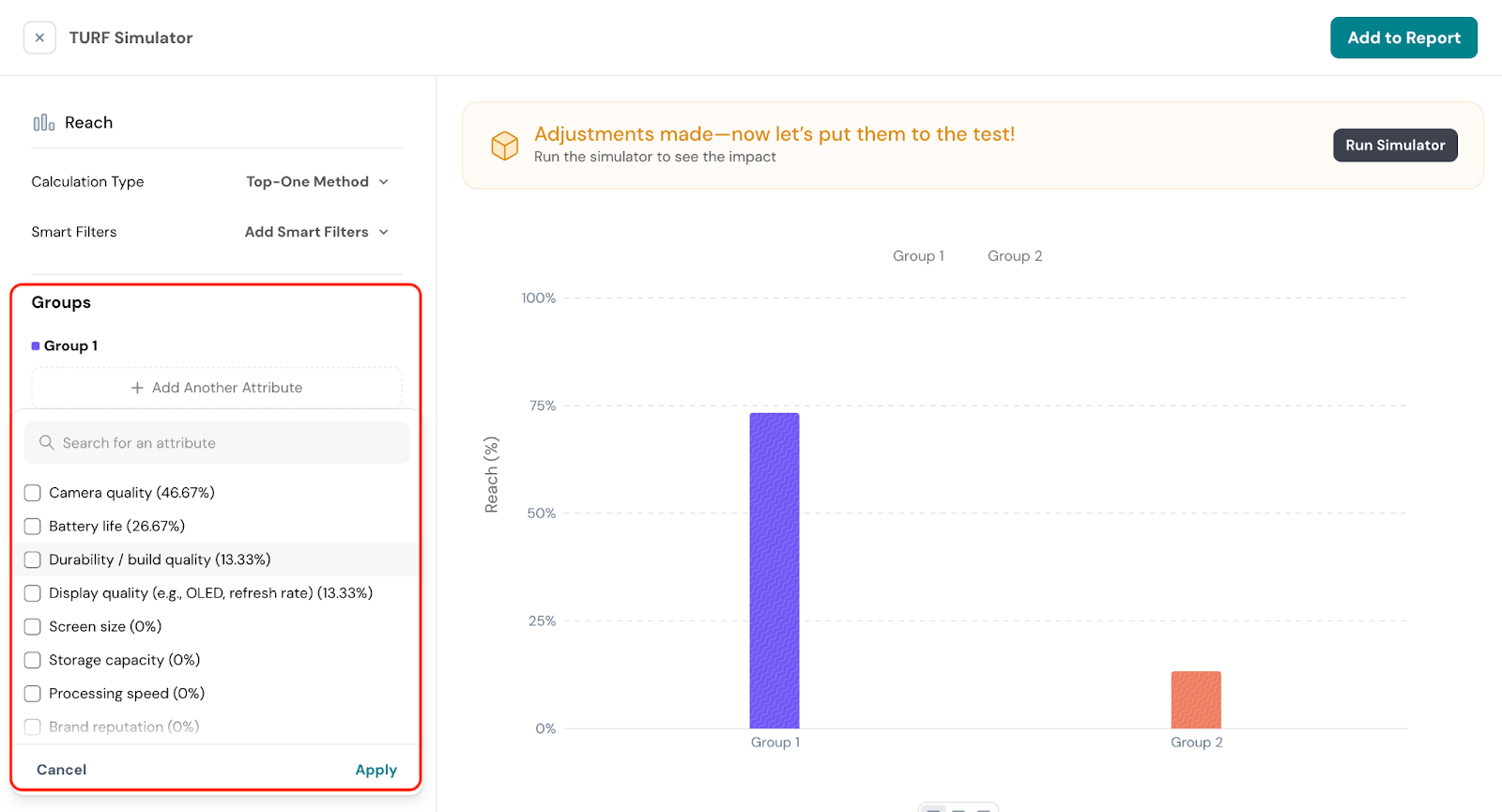Enable the Battery life attribute checkbox
The image size is (1502, 812).
[x=33, y=527]
